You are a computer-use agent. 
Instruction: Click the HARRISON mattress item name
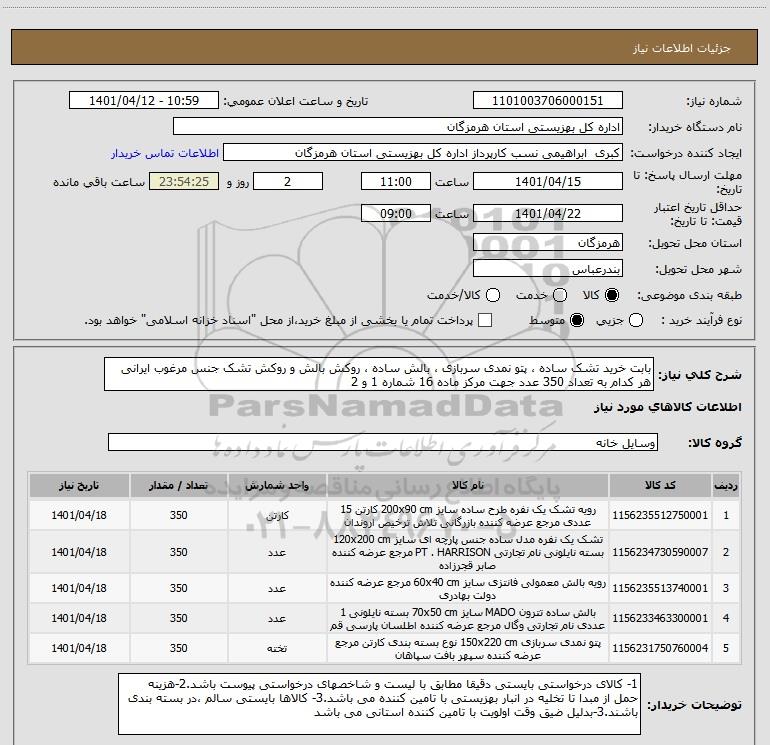pos(468,552)
